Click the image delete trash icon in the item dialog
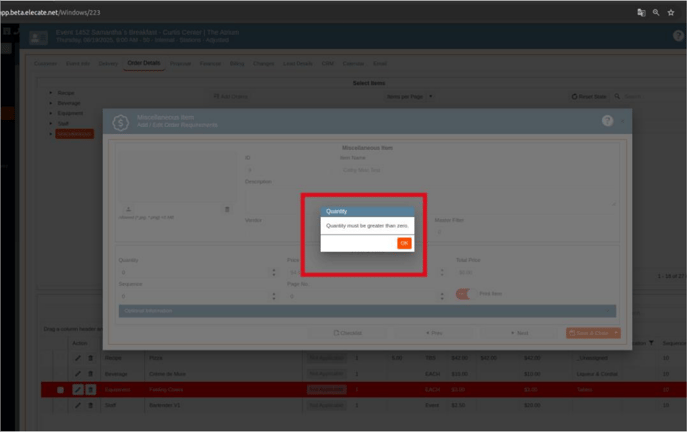688x432 pixels. pyautogui.click(x=227, y=209)
